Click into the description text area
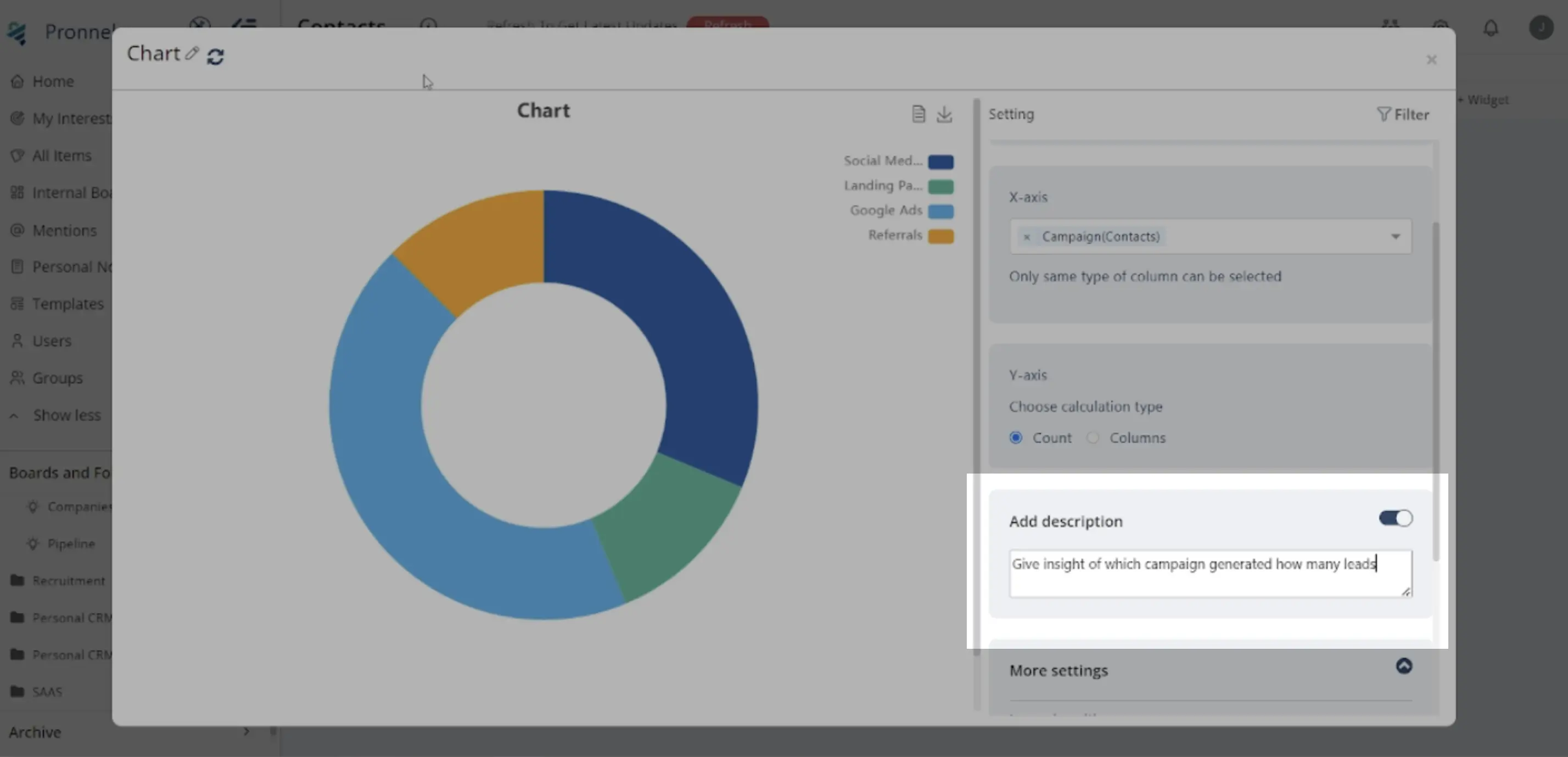This screenshot has height=757, width=1568. tap(1210, 574)
